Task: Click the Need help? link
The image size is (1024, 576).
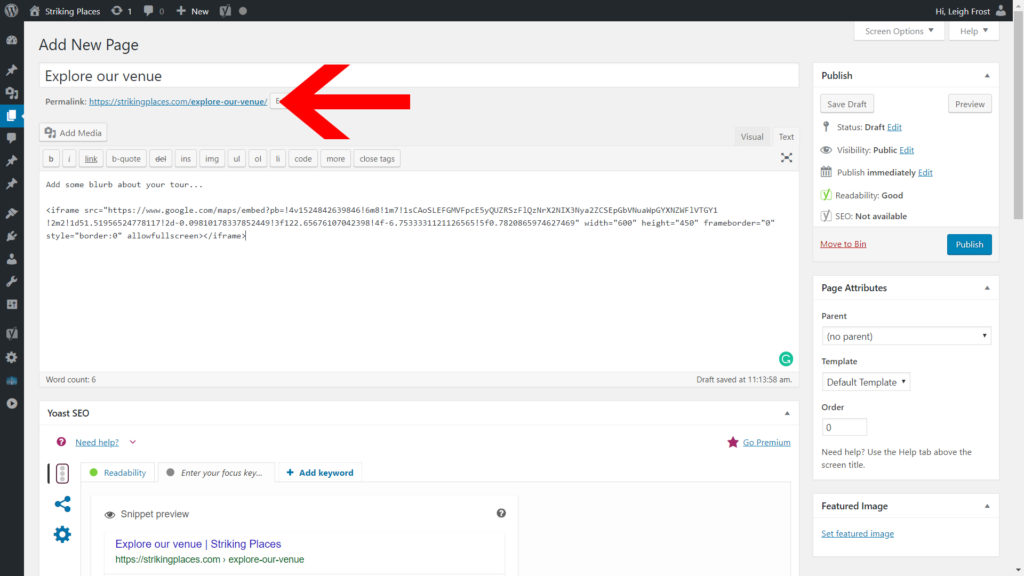Action: [x=97, y=442]
